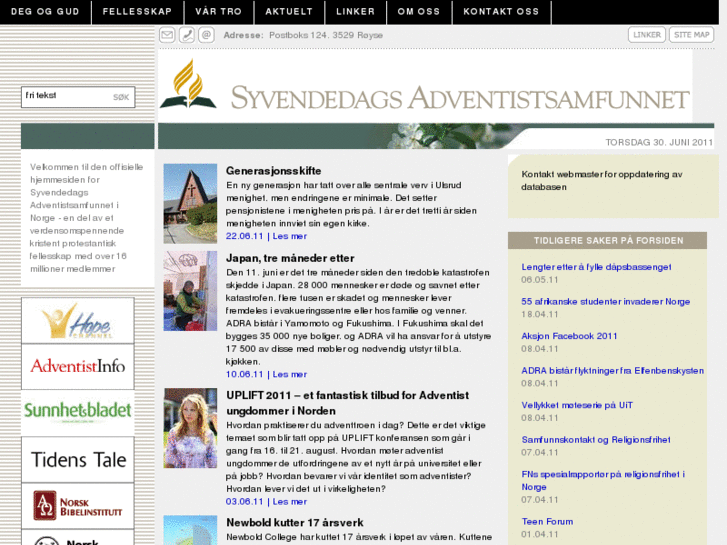Open the Sunnhetsbladet banner
Viewport: 727px width, 545px height.
click(x=78, y=412)
